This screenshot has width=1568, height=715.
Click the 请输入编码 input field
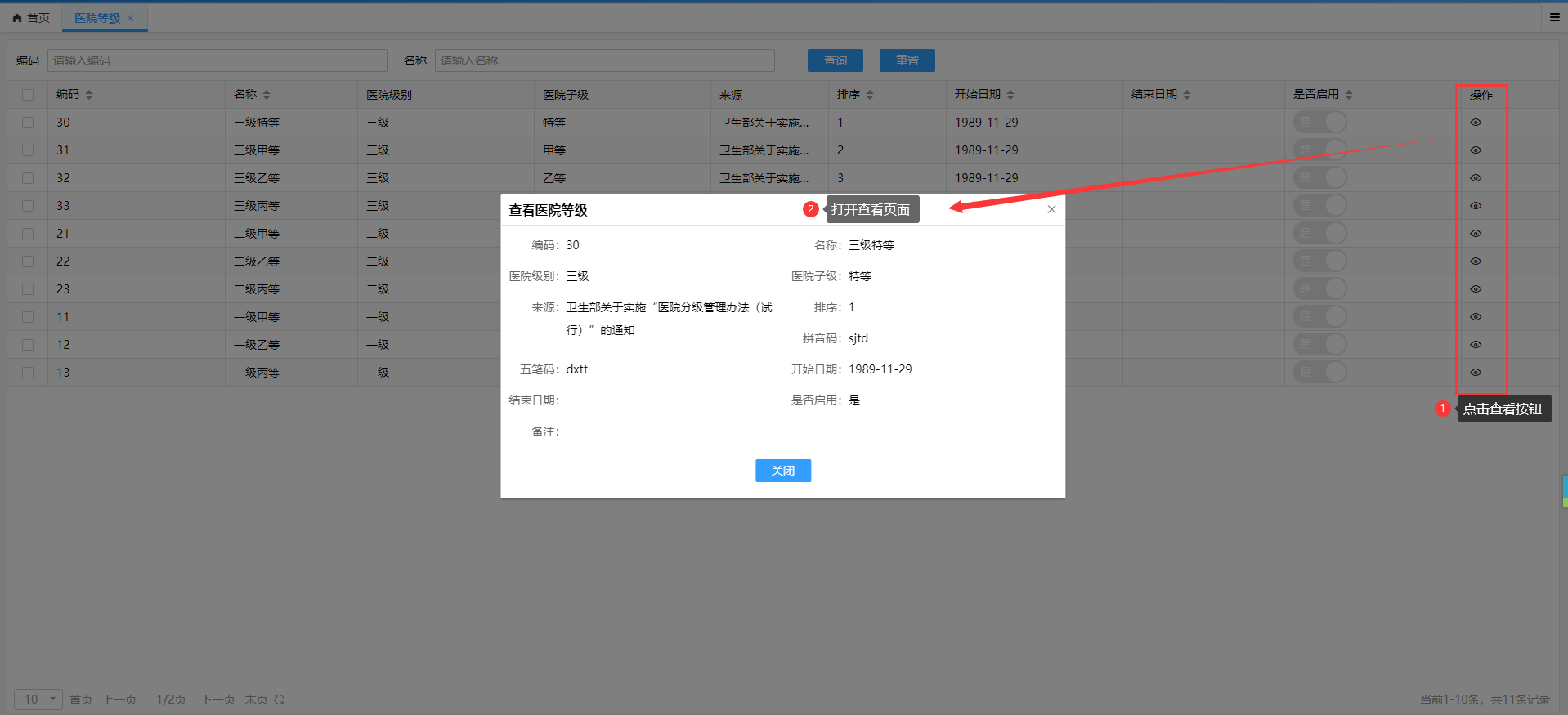217,60
